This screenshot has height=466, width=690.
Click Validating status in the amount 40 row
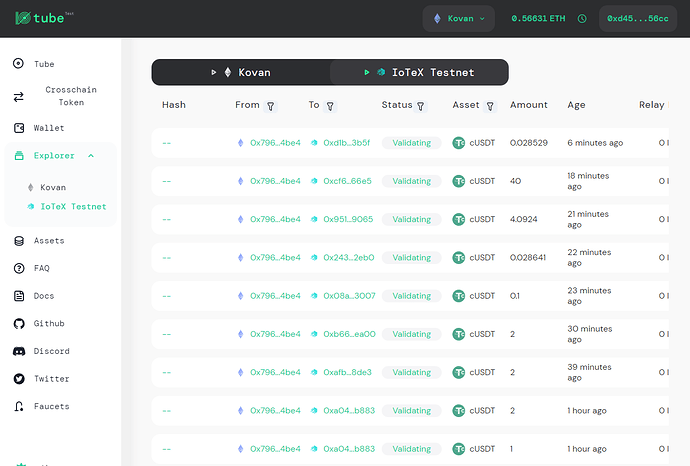tap(411, 181)
